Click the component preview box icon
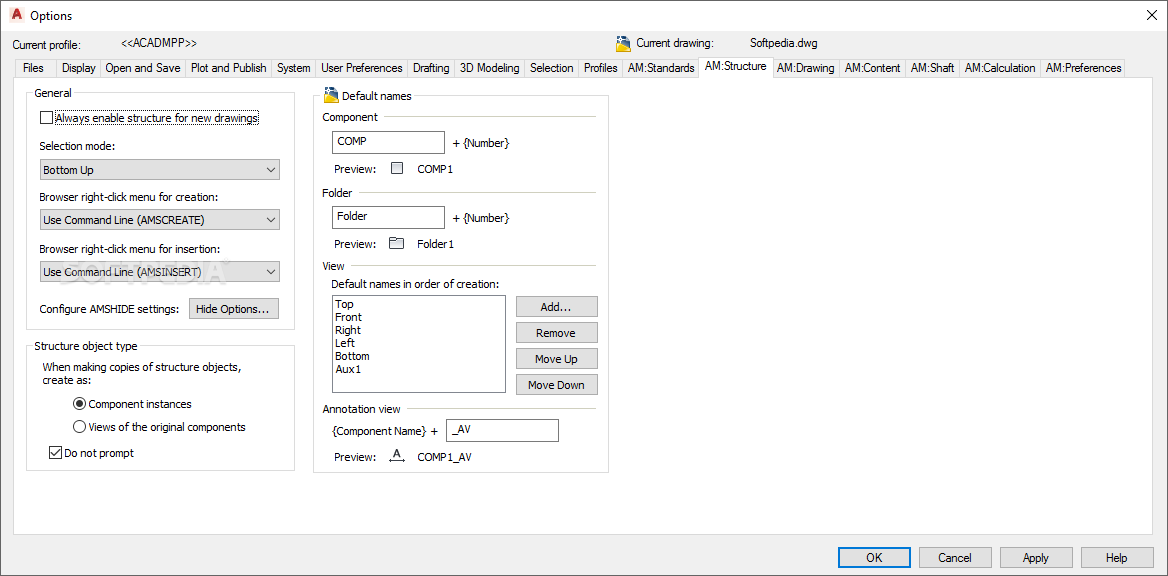Screen dimensions: 1168x576 tap(397, 168)
